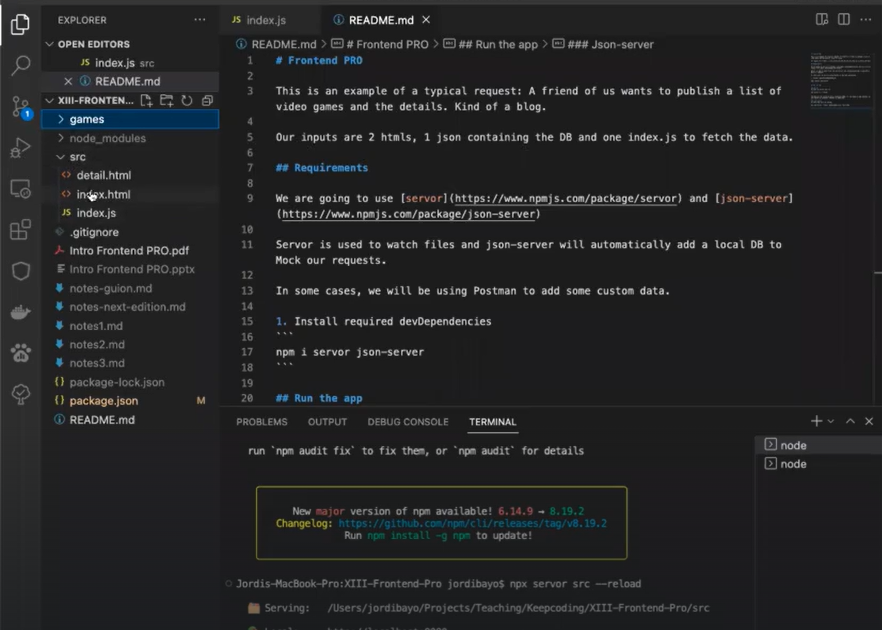Viewport: 882px width, 630px height.
Task: Open the servor npmjs link in README
Action: 565,199
